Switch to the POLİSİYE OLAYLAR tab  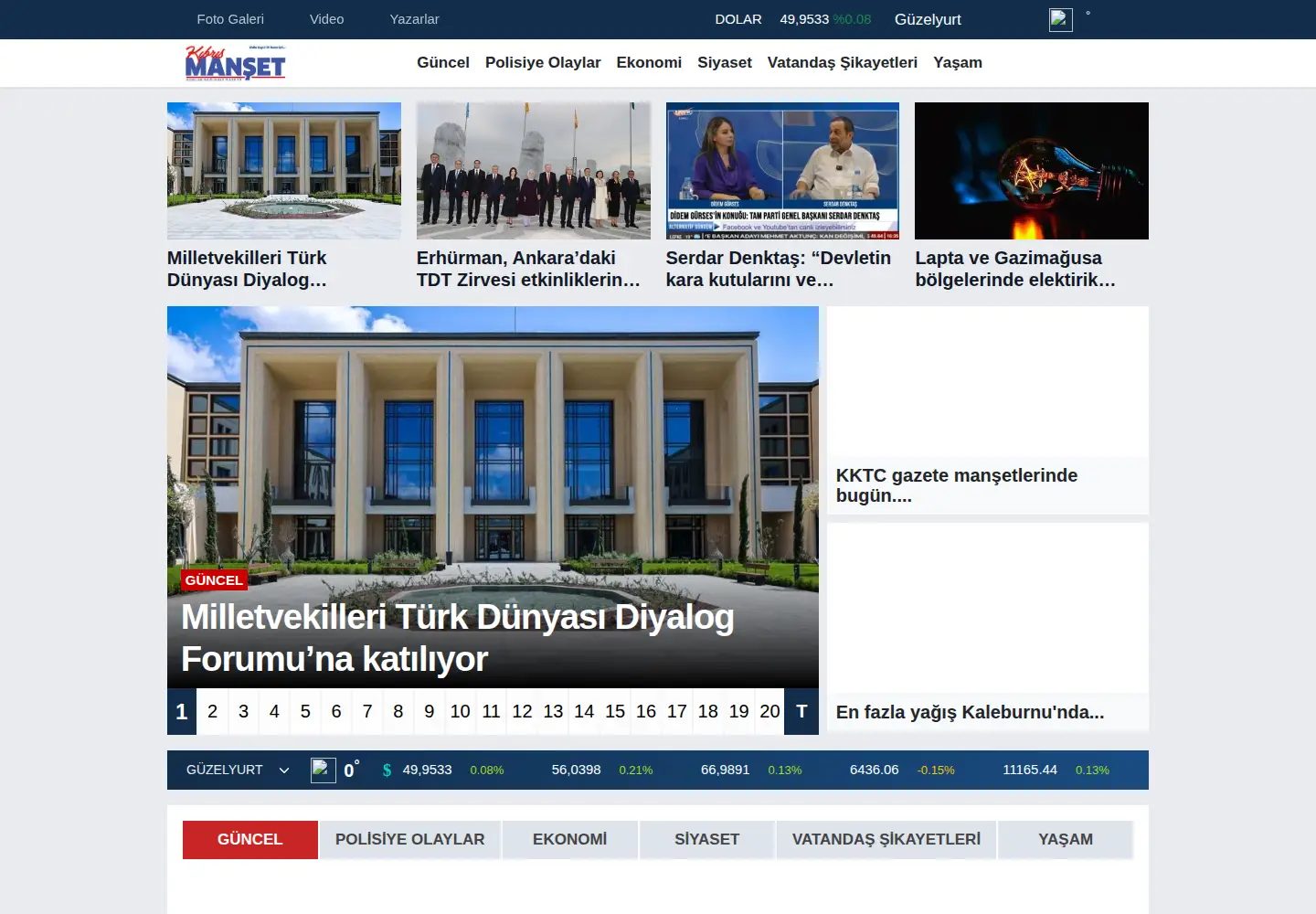click(410, 839)
